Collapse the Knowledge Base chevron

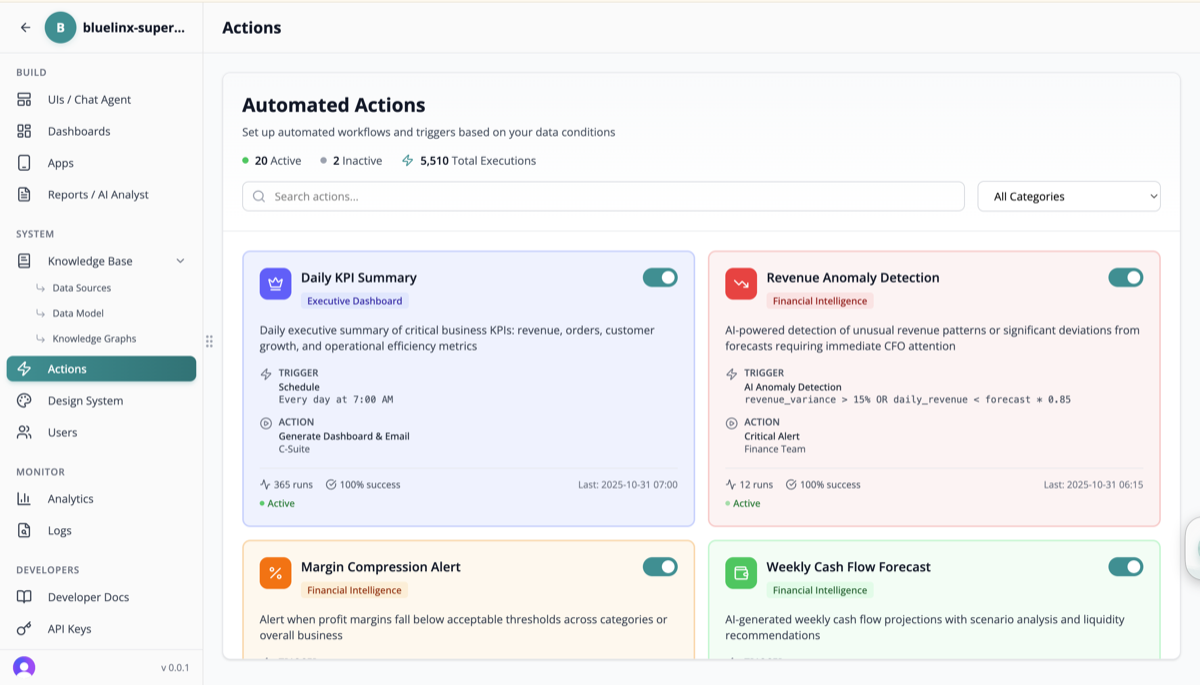180,261
